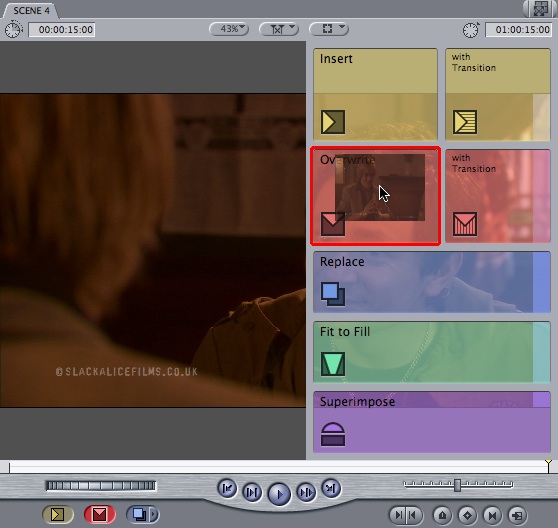Screen dimensions: 558x528
Task: Click Play Around Current Frame button
Action: pos(306,492)
